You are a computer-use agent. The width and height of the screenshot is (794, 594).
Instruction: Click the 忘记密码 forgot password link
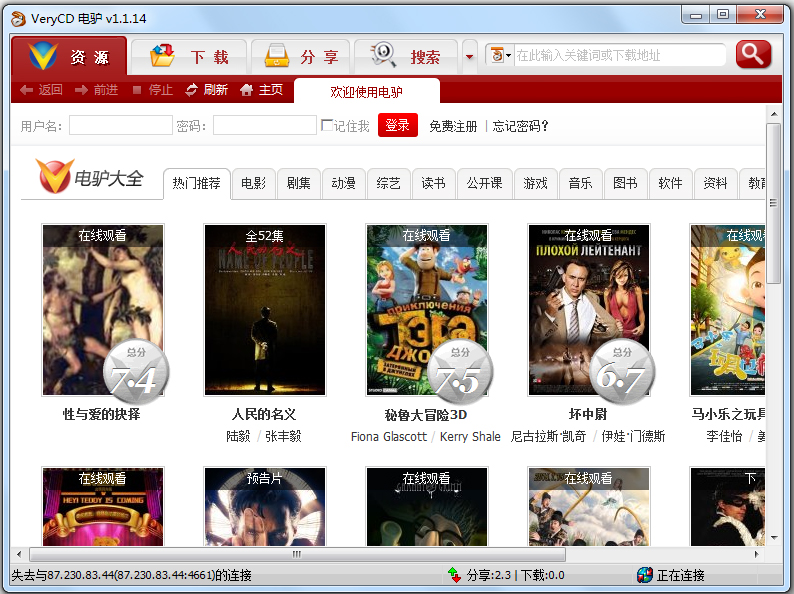(520, 126)
